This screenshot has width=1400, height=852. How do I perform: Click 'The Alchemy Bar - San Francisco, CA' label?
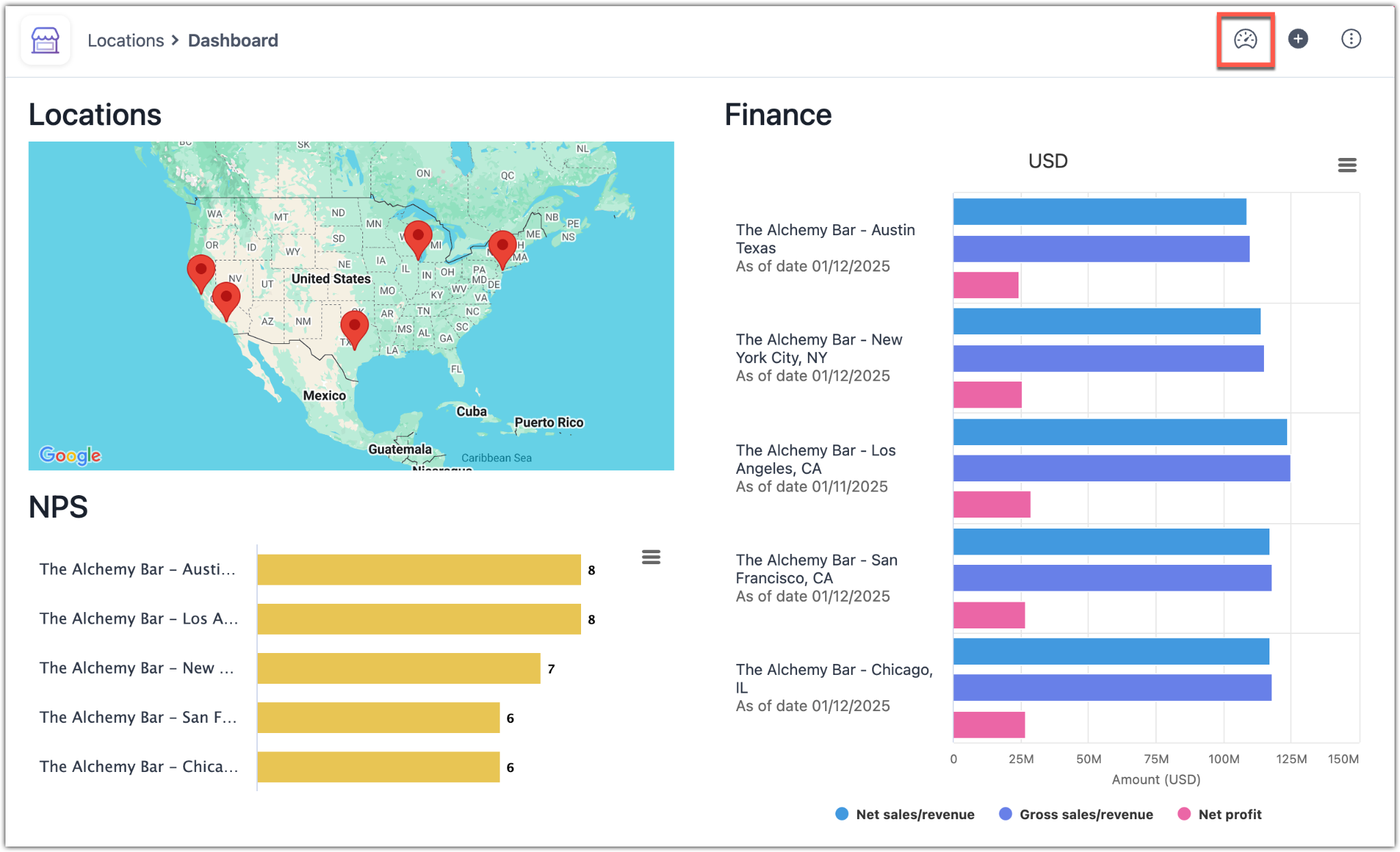pos(817,568)
